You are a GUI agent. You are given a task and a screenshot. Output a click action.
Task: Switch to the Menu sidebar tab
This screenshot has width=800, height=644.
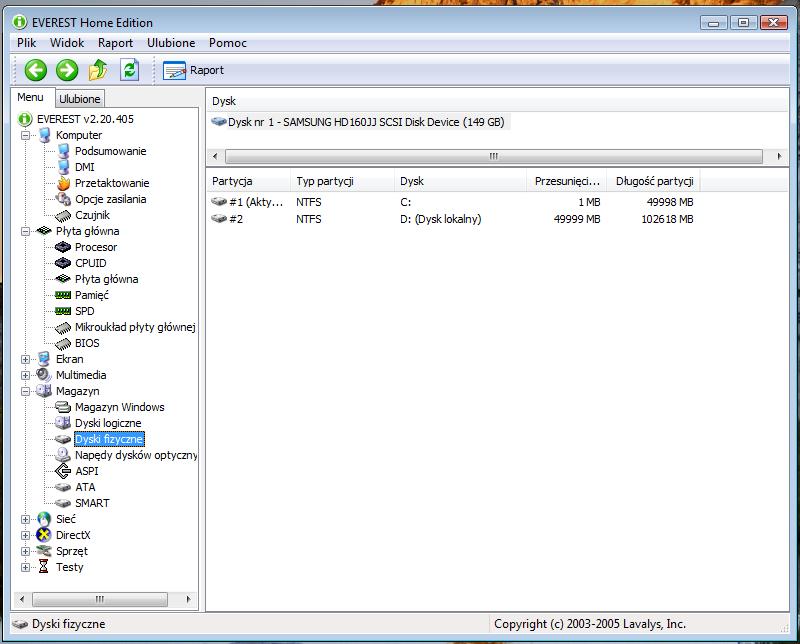click(31, 97)
